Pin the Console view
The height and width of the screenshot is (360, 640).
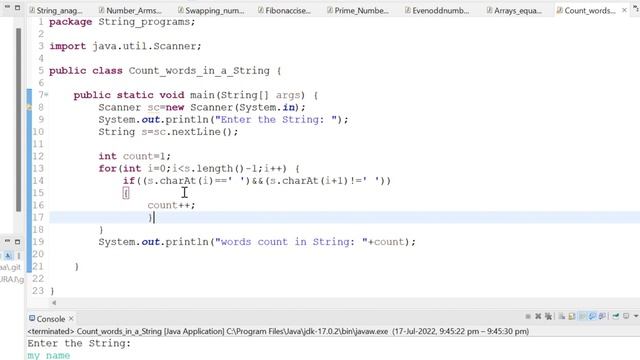click(616, 316)
